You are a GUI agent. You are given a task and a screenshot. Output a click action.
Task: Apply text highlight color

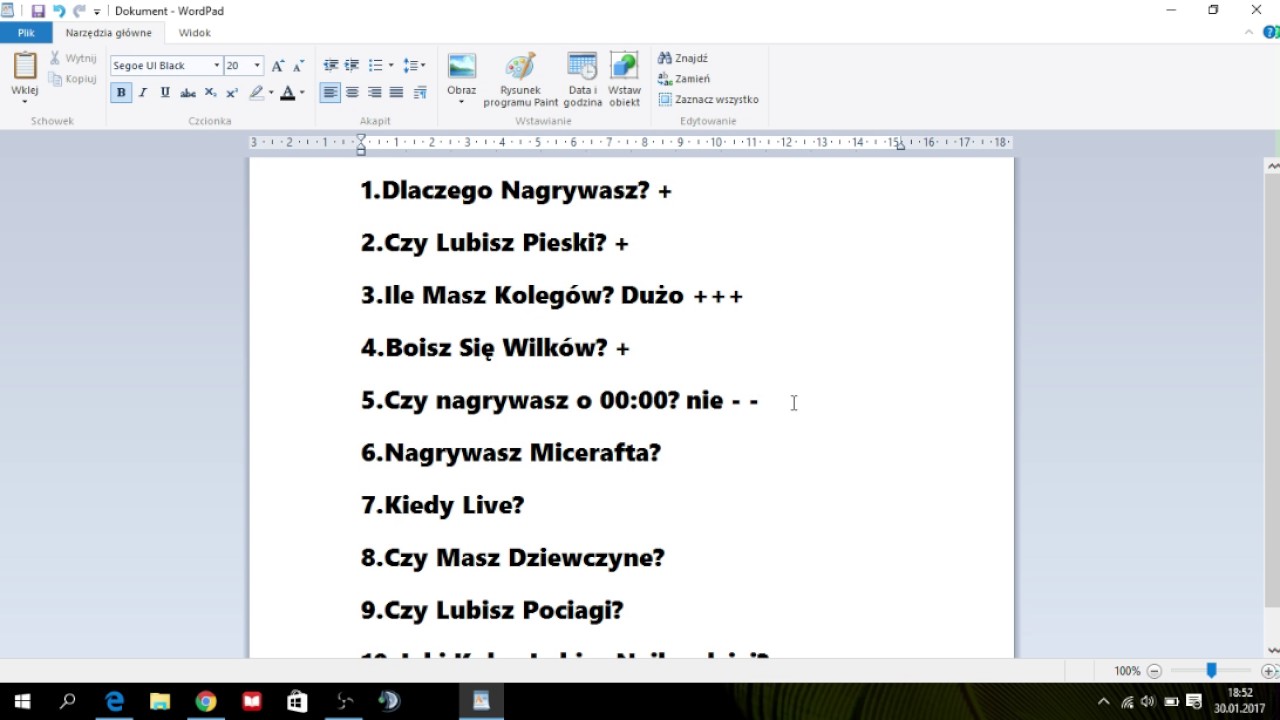coord(257,93)
